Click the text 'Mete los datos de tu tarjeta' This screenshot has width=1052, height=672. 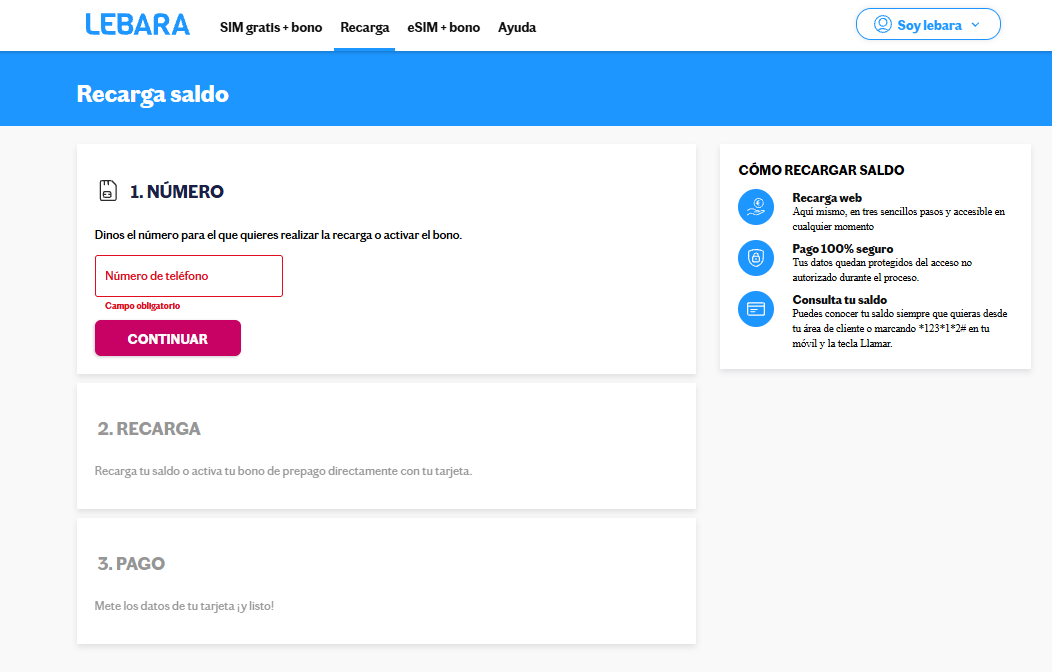[184, 606]
